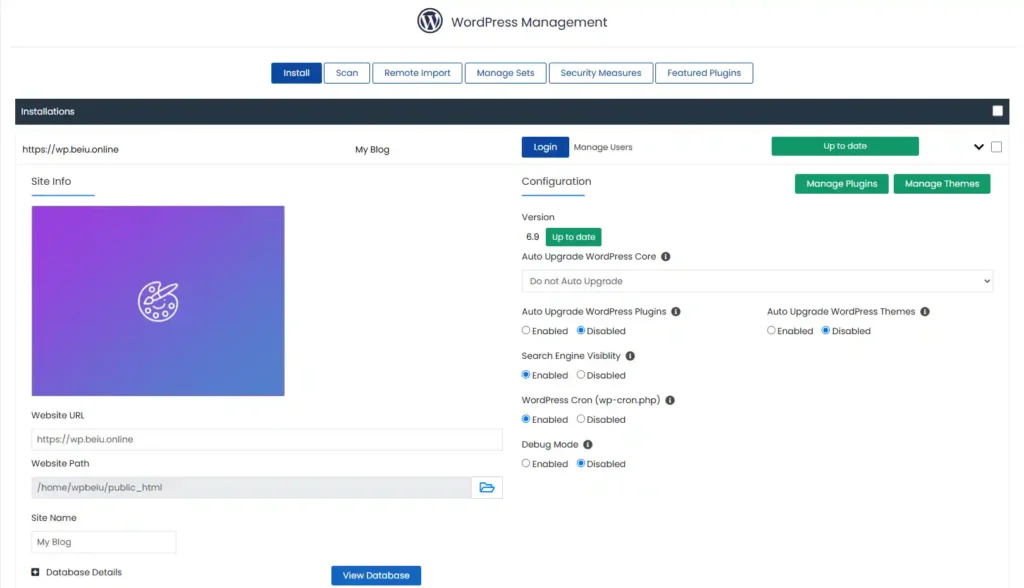Click the large Up to date button in installation row

pyautogui.click(x=845, y=146)
